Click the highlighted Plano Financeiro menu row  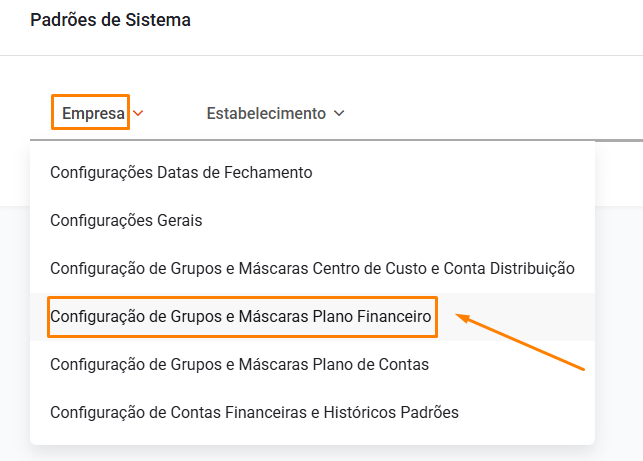point(240,316)
